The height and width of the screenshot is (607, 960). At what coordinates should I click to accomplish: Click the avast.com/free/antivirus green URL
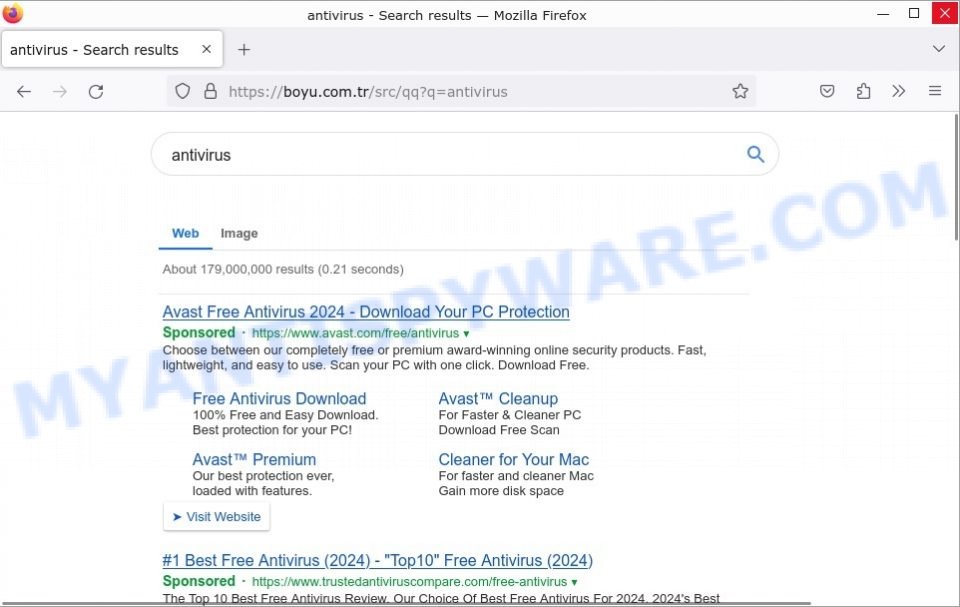pos(355,333)
